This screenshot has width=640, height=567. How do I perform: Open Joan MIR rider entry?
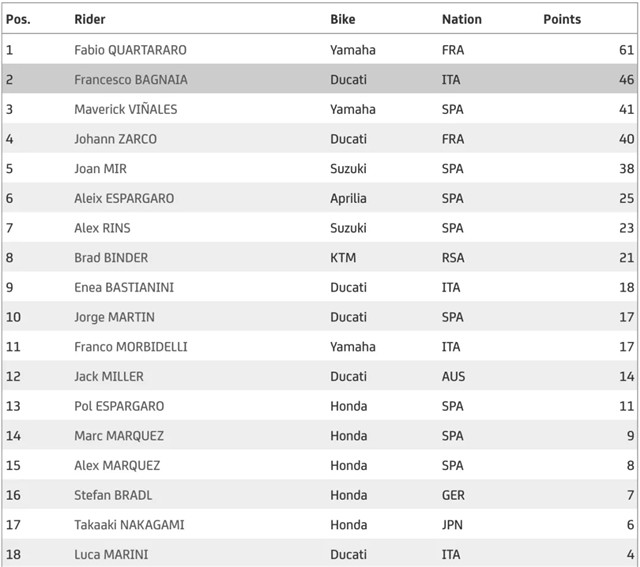click(x=100, y=169)
